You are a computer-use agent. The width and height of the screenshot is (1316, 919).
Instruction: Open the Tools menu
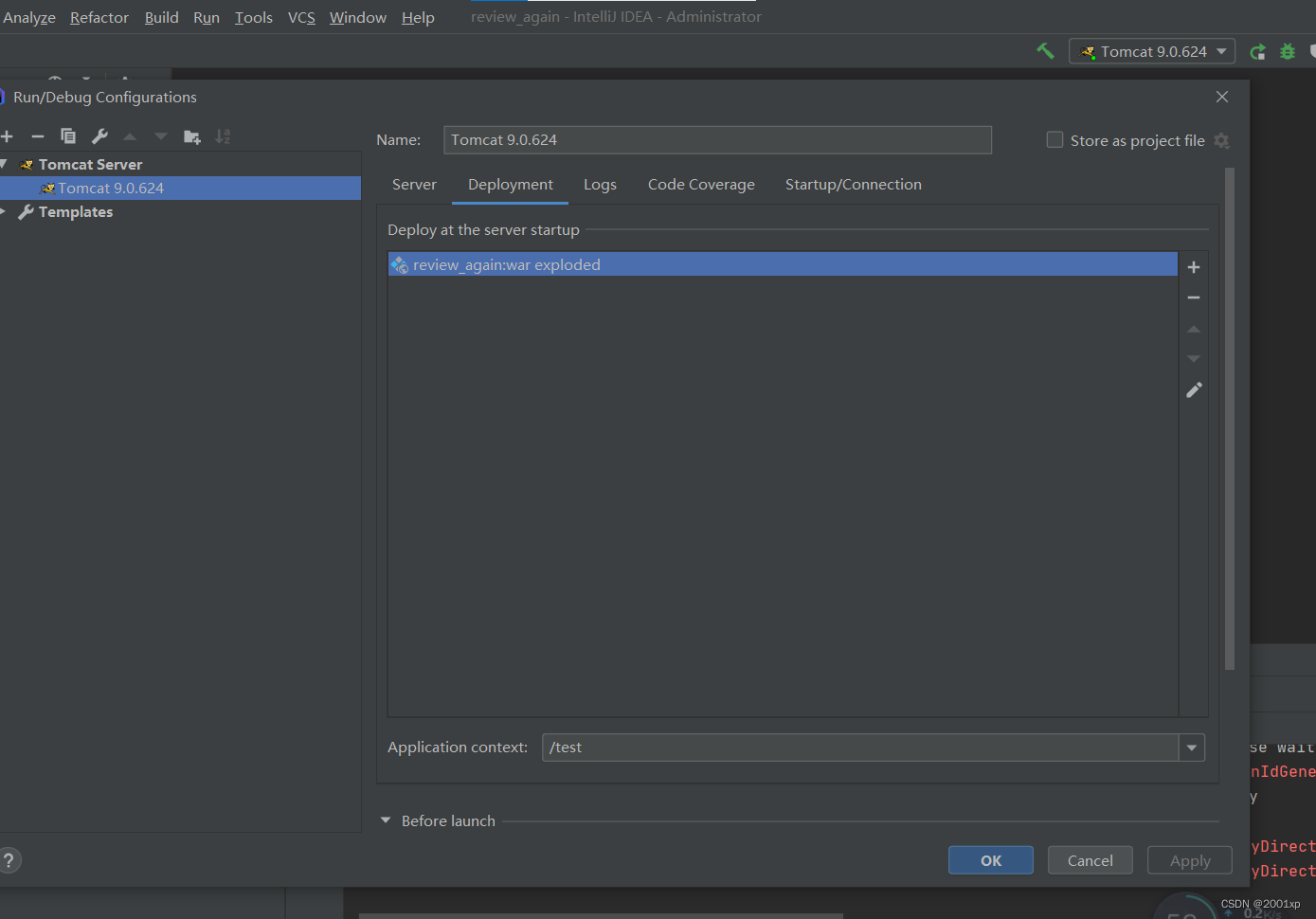tap(254, 17)
